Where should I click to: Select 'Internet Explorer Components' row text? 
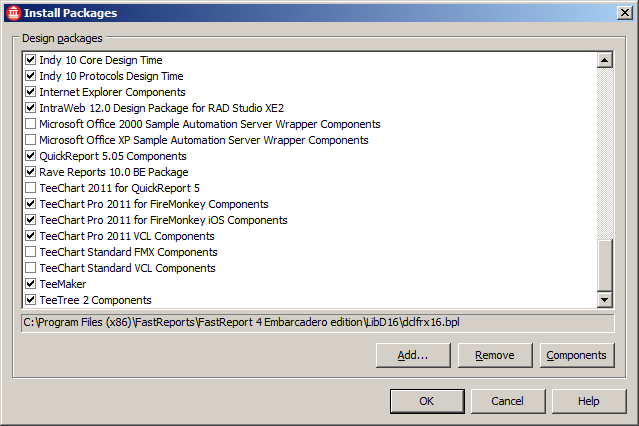click(112, 92)
